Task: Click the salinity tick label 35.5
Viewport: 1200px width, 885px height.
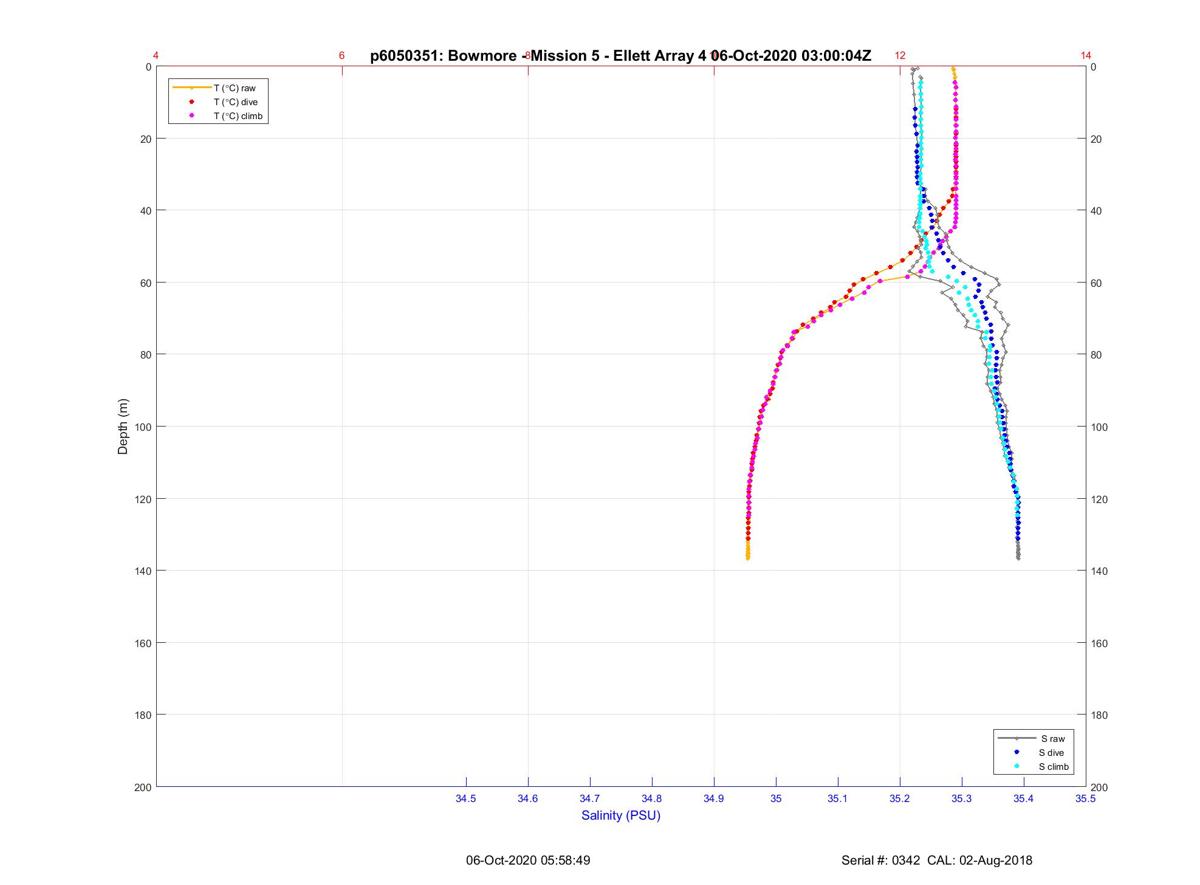Action: click(x=1086, y=799)
